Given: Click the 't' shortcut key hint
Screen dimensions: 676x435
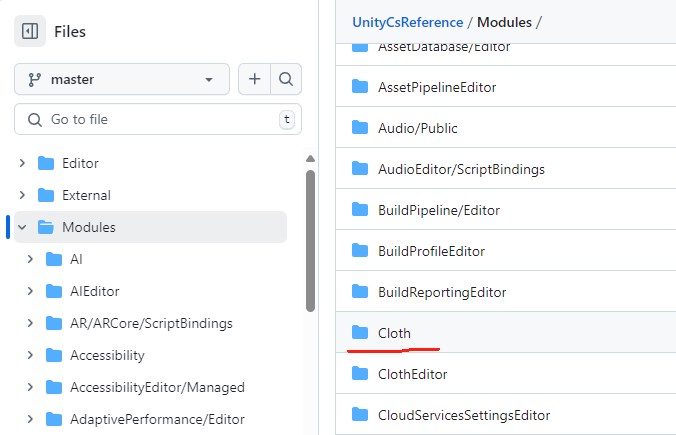Looking at the screenshot, I should 287,119.
